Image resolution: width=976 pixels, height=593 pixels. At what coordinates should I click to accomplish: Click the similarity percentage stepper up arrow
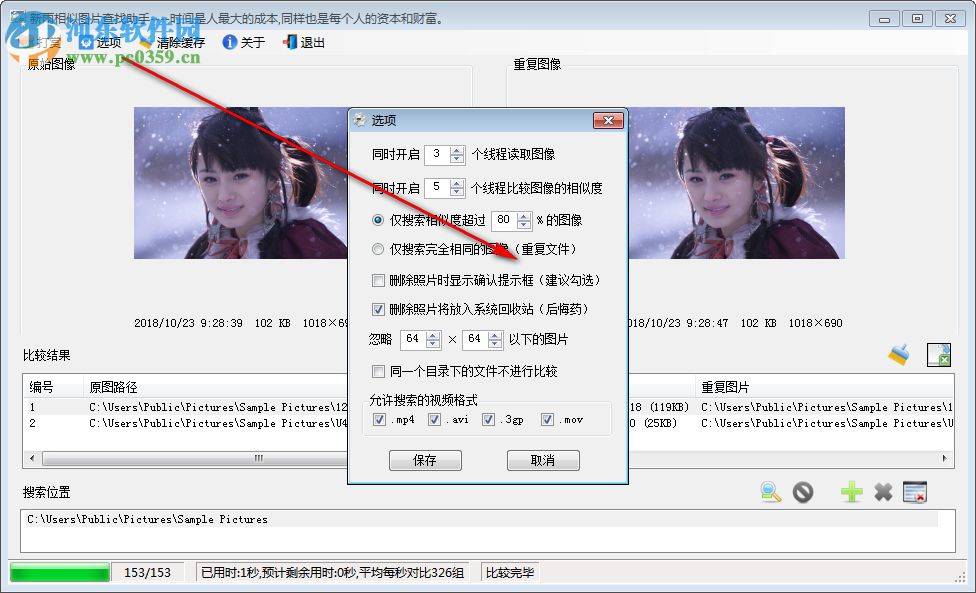525,214
